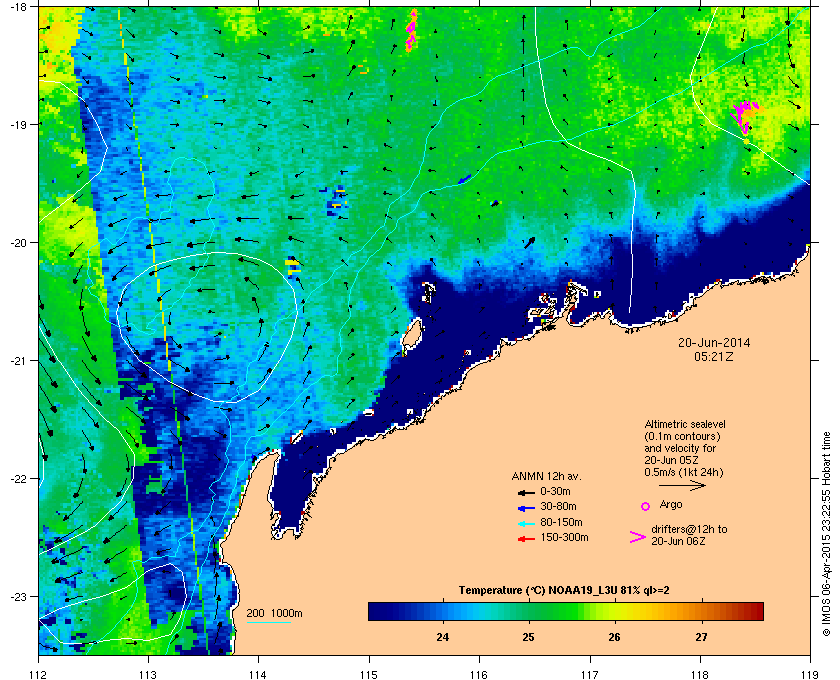
Task: Click the red 150-300m legend arrow
Action: click(x=526, y=539)
